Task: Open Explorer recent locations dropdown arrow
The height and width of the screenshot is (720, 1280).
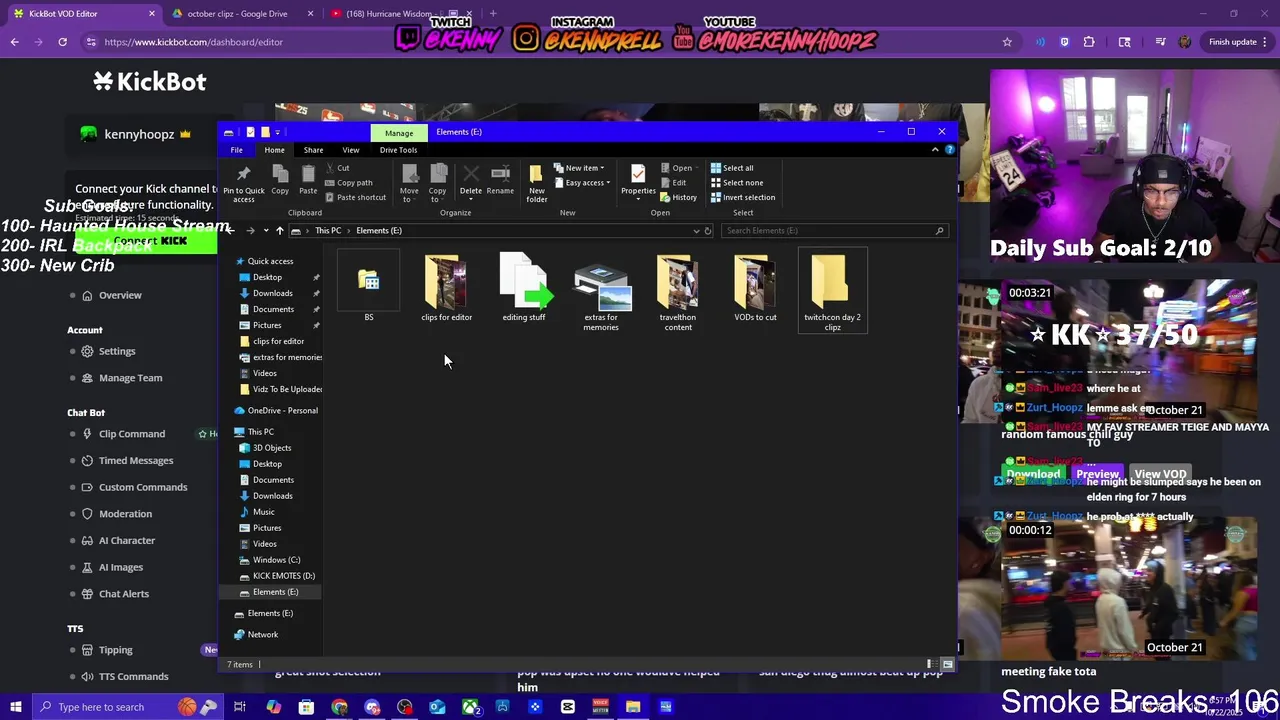Action: pyautogui.click(x=266, y=231)
